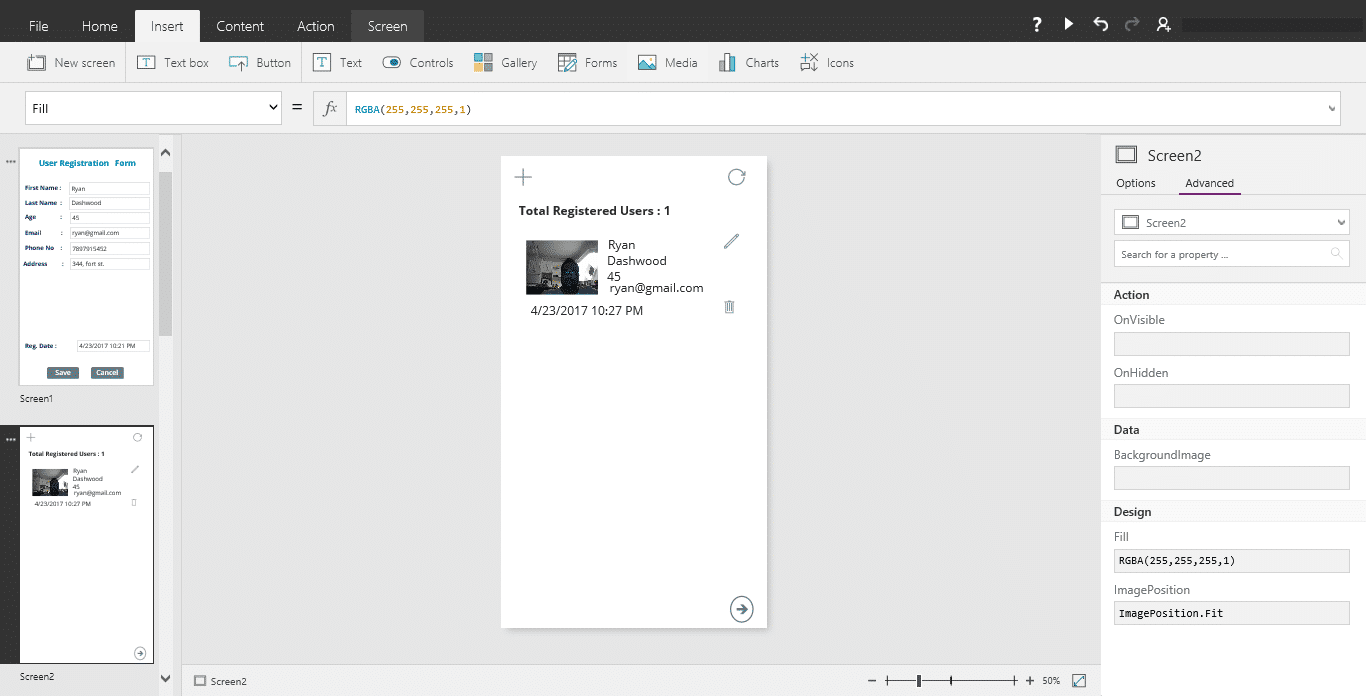Click the next arrow circle icon on the canvas
The width and height of the screenshot is (1366, 696).
click(741, 609)
